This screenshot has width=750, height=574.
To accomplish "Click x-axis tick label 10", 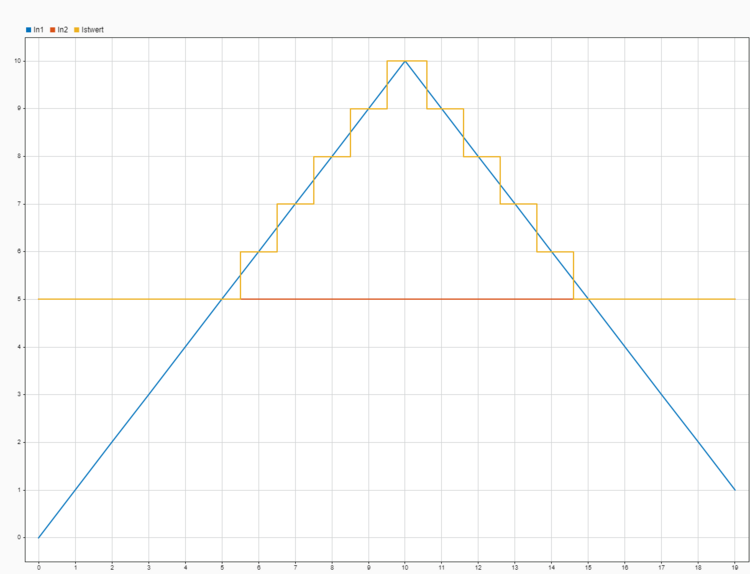I will pyautogui.click(x=405, y=568).
